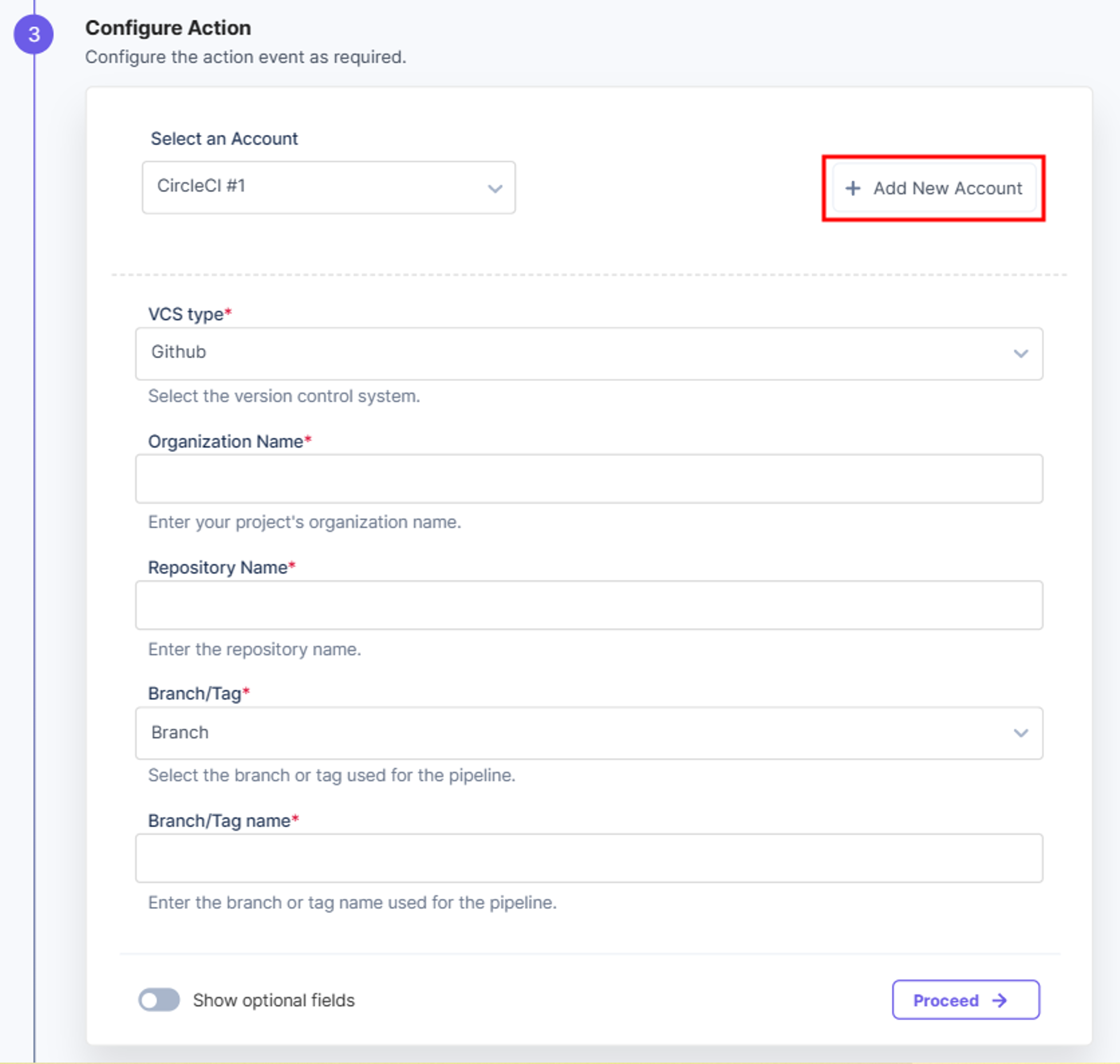The image size is (1120, 1064).
Task: Click the CircleCI #1 dropdown chevron
Action: (495, 188)
